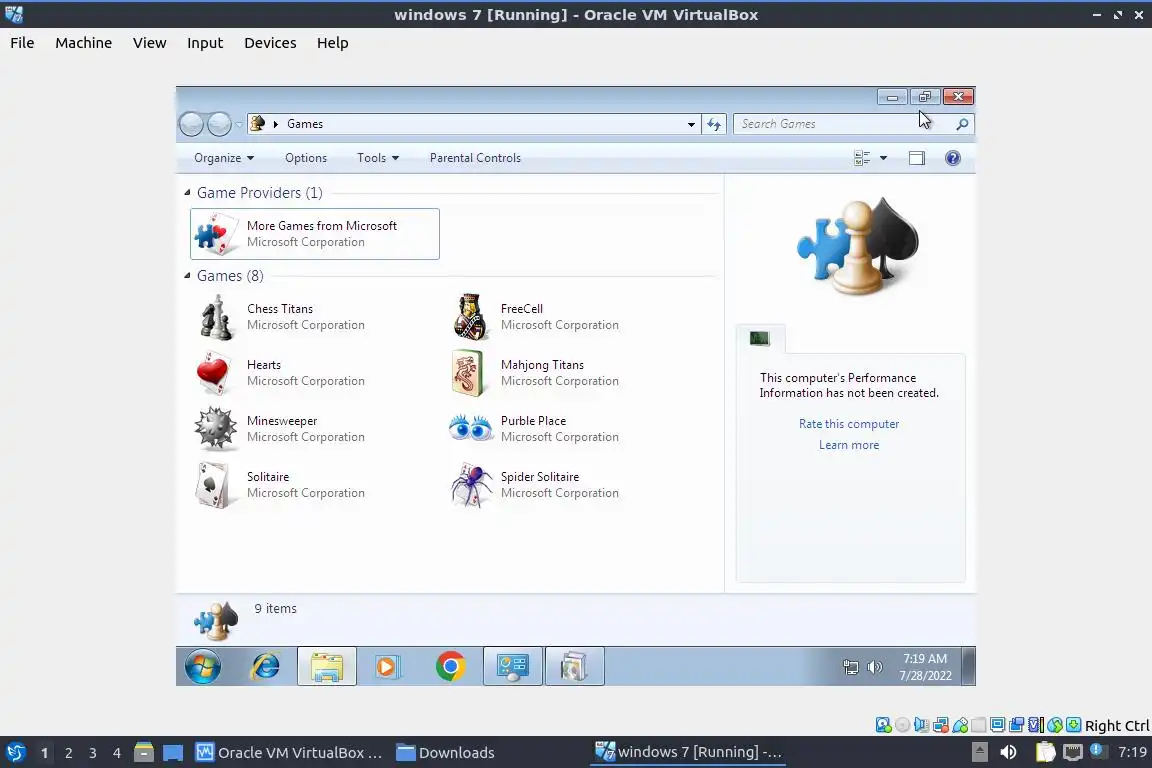Select More Games from Microsoft provider
Viewport: 1152px width, 768px height.
[x=314, y=234]
